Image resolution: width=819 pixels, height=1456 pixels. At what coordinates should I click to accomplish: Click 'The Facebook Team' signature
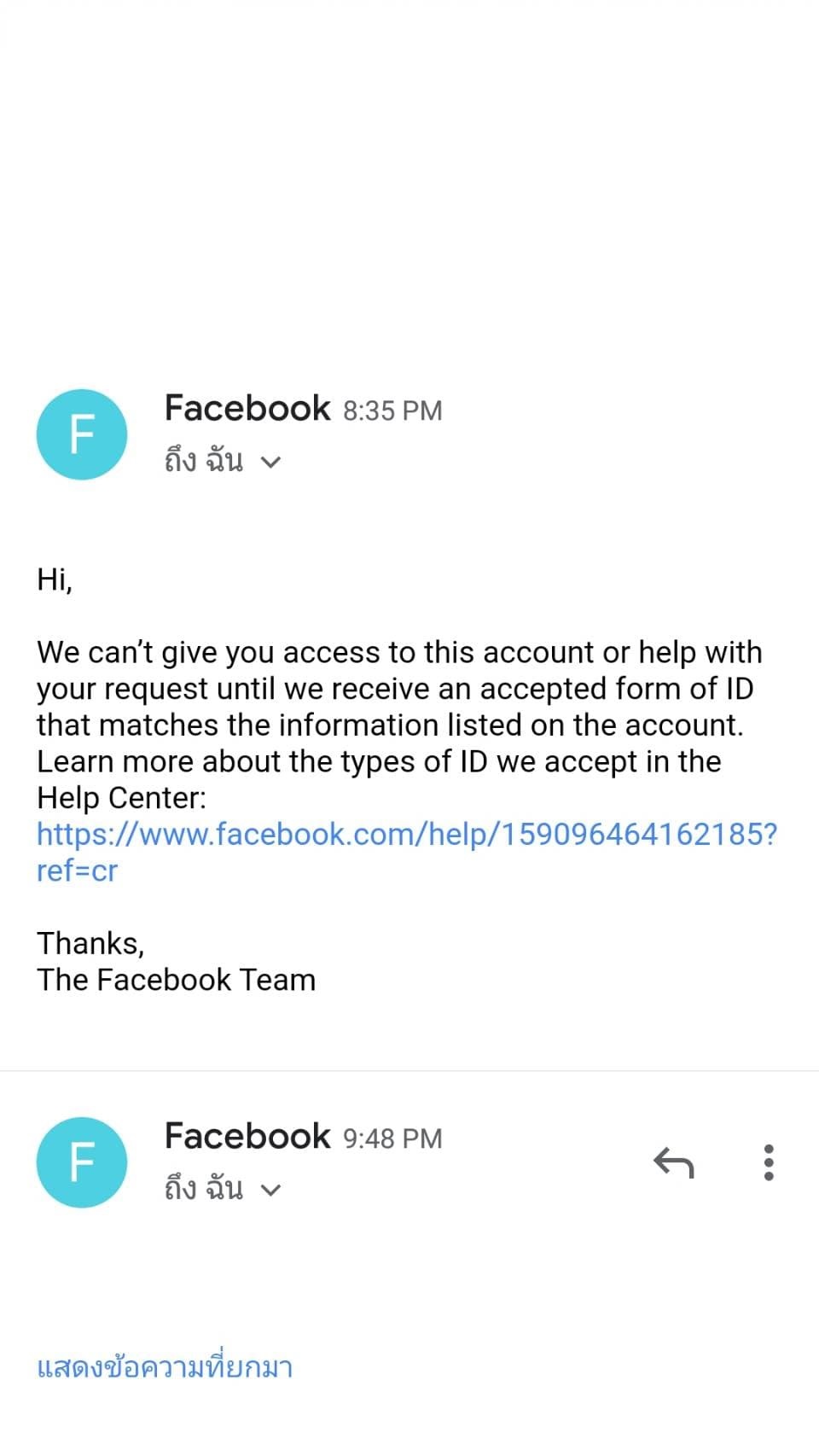click(x=176, y=980)
